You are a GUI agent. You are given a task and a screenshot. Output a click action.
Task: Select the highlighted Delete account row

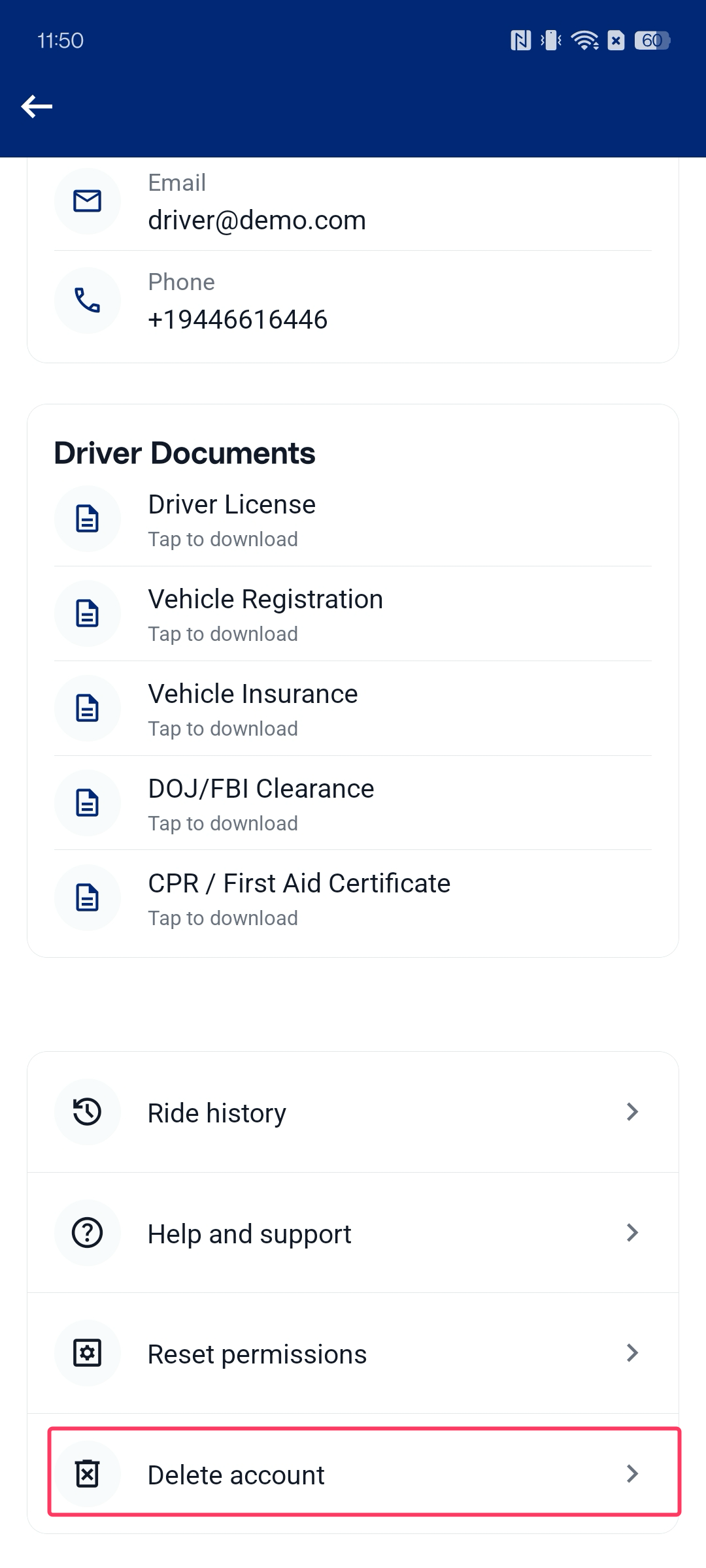tap(353, 1474)
